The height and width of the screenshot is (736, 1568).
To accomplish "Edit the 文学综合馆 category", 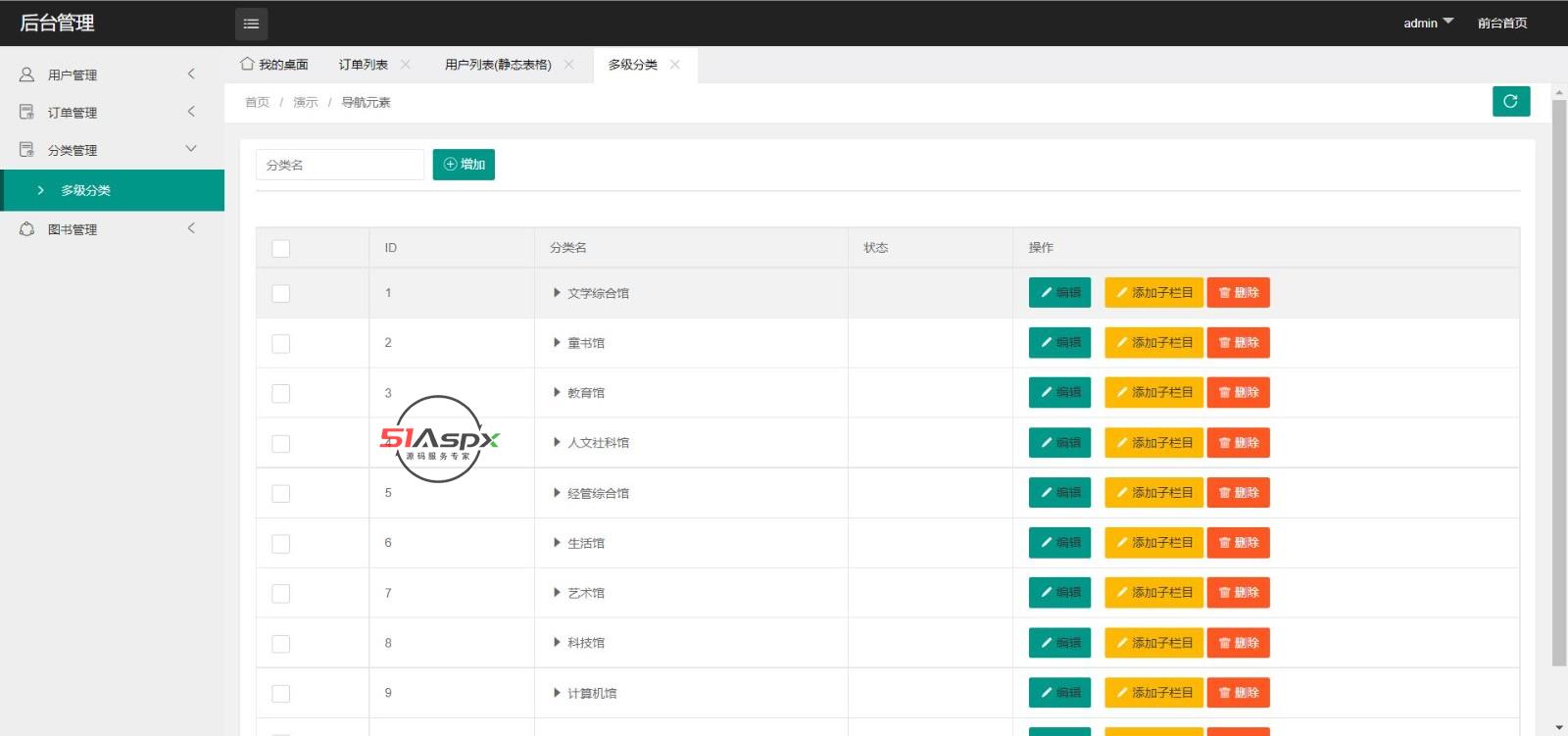I will pos(1059,293).
